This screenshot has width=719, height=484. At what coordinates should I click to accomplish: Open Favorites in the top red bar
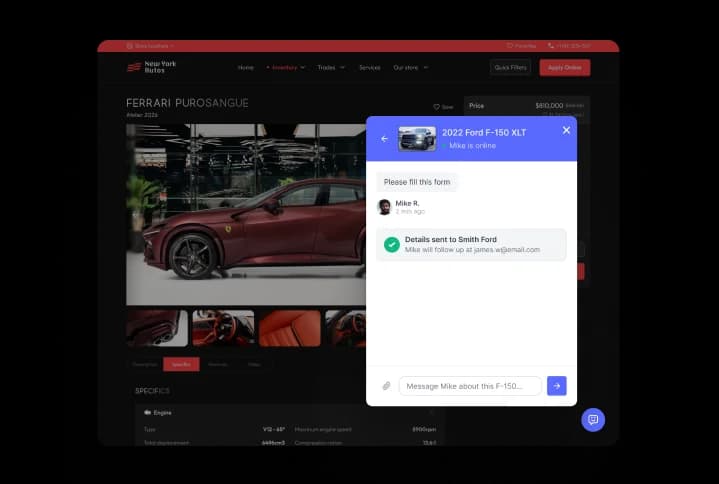pos(521,46)
